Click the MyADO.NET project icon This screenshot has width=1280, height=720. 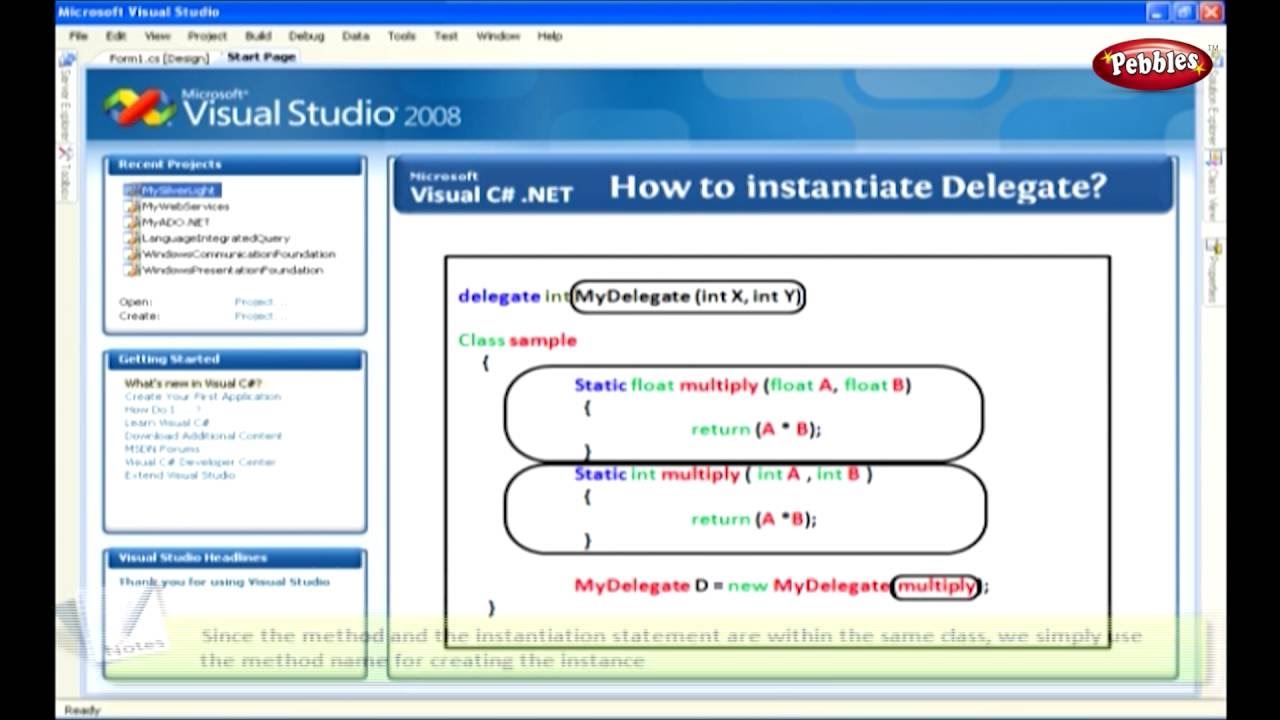[131, 222]
